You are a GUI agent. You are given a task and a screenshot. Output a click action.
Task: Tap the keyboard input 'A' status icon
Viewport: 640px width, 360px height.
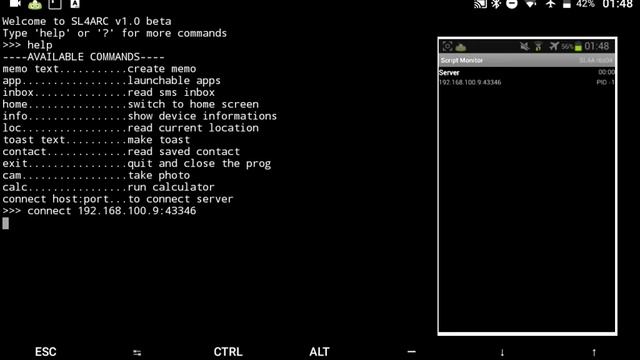pos(75,4)
